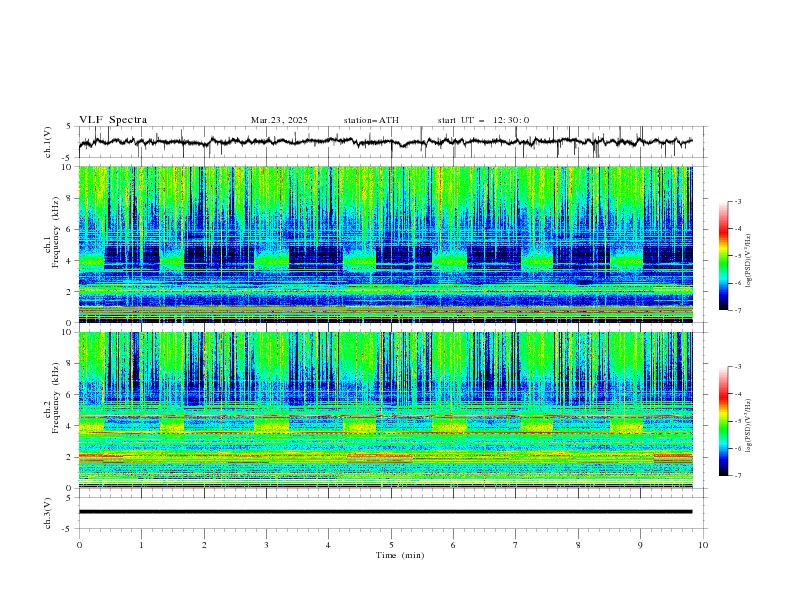Click the "-7" tick on ch.1 colorbar
792x612 pixels.
[738, 310]
